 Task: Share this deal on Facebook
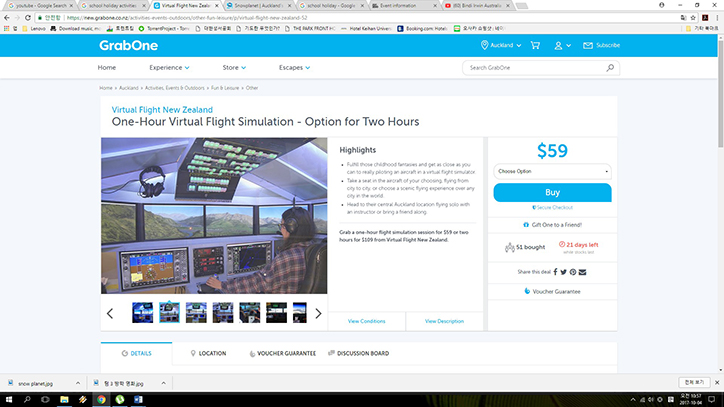[553, 272]
